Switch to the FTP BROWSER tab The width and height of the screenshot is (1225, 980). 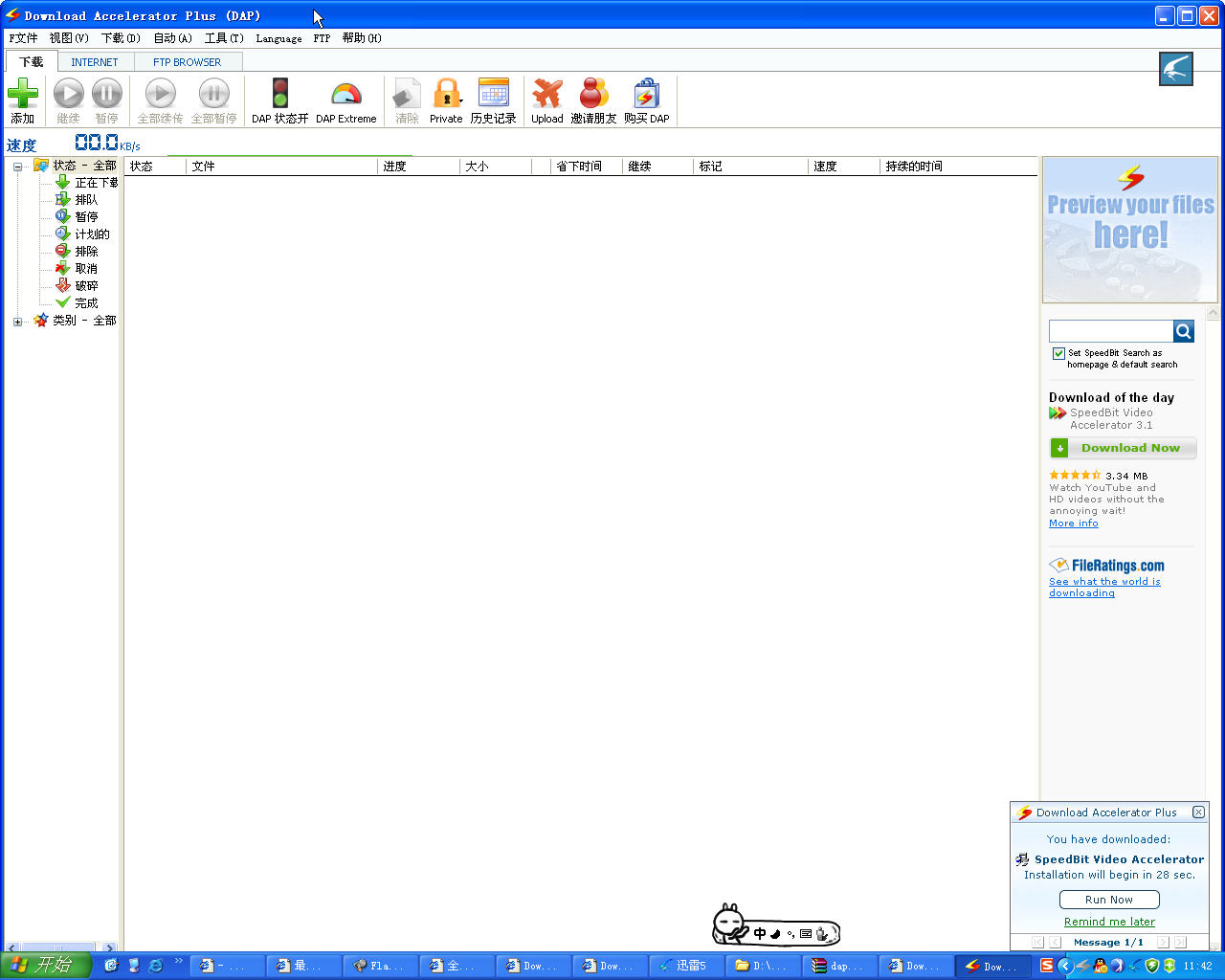[187, 62]
